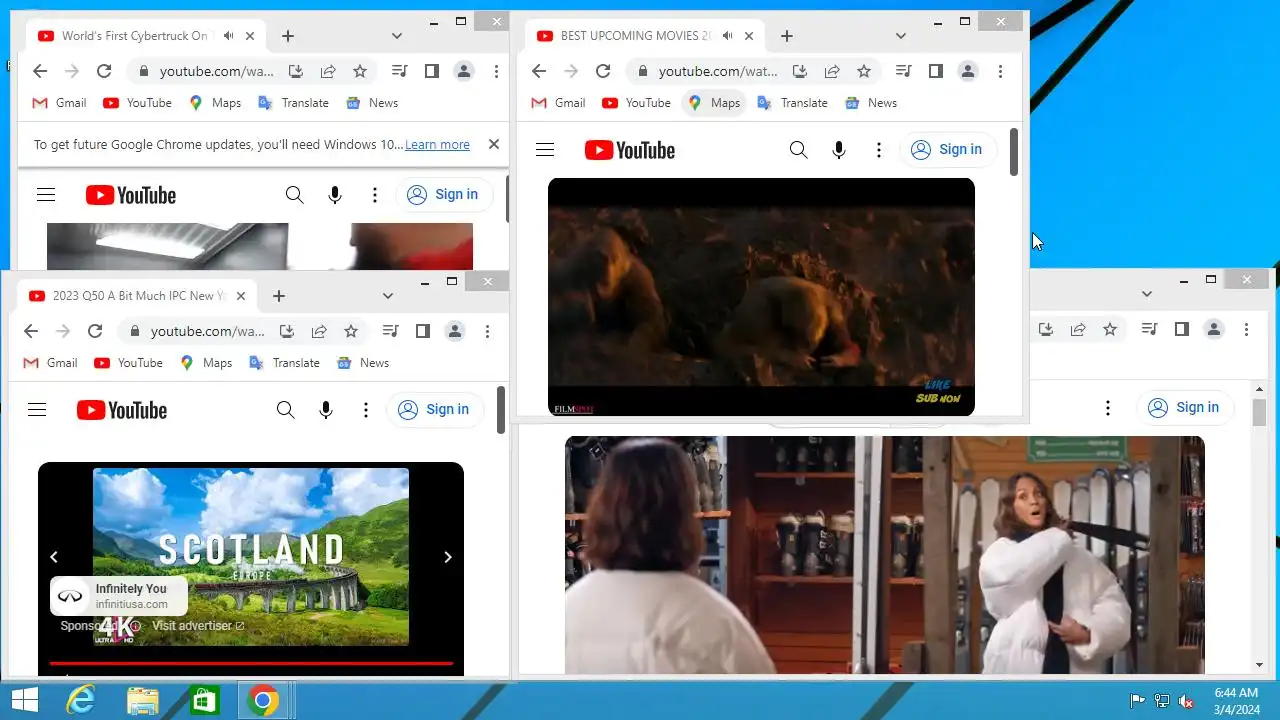
Task: Install app icon in Cybertruck window address bar
Action: (x=296, y=71)
